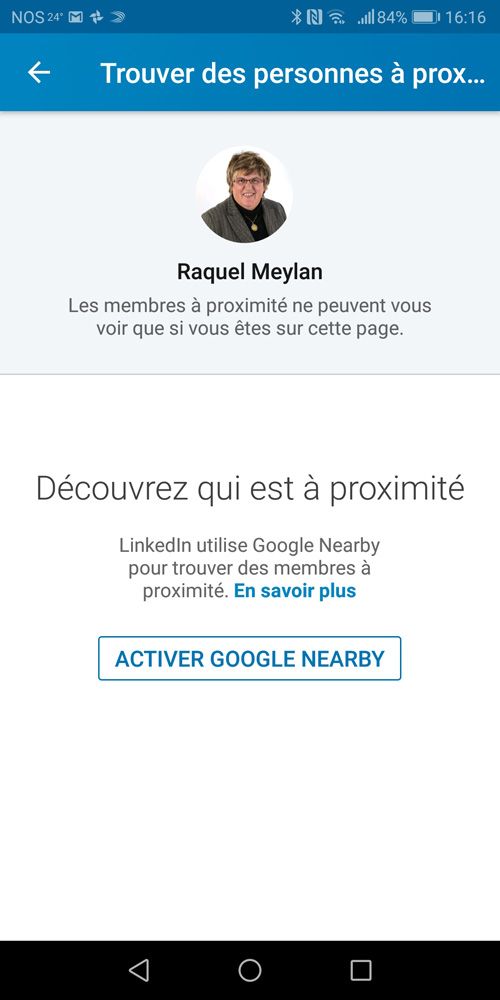The image size is (500, 1000).
Task: Tap the Wi-Fi status icon
Action: pos(337,17)
